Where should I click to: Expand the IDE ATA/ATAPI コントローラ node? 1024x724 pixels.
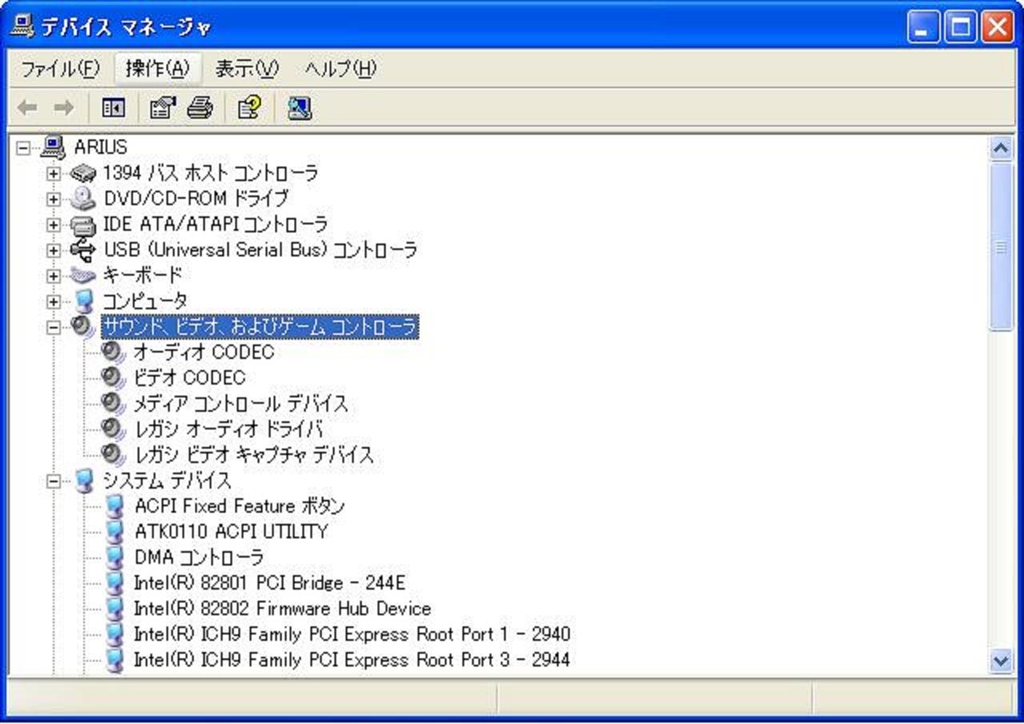(54, 225)
